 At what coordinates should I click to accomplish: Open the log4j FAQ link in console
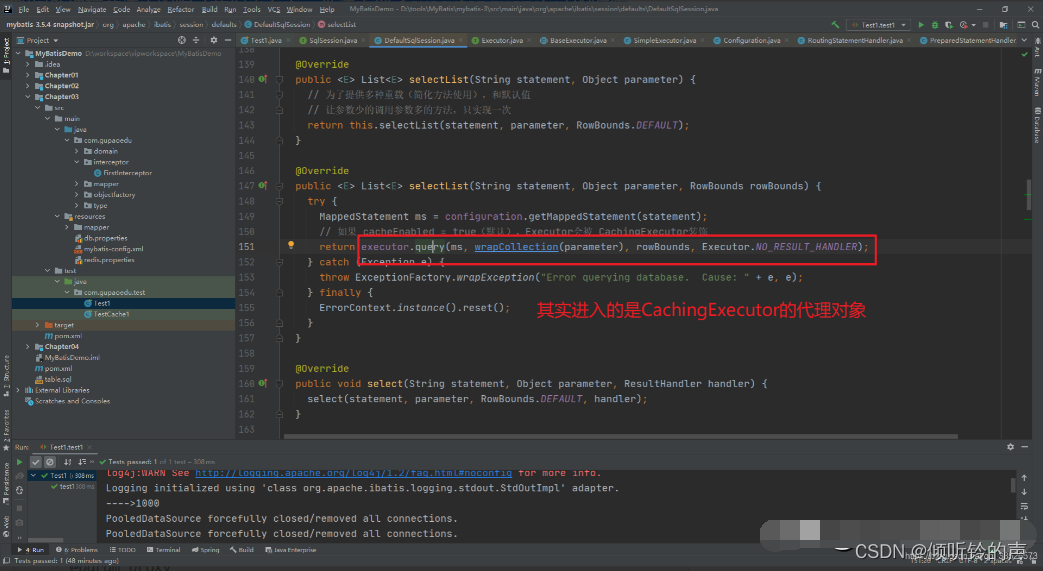tap(353, 473)
